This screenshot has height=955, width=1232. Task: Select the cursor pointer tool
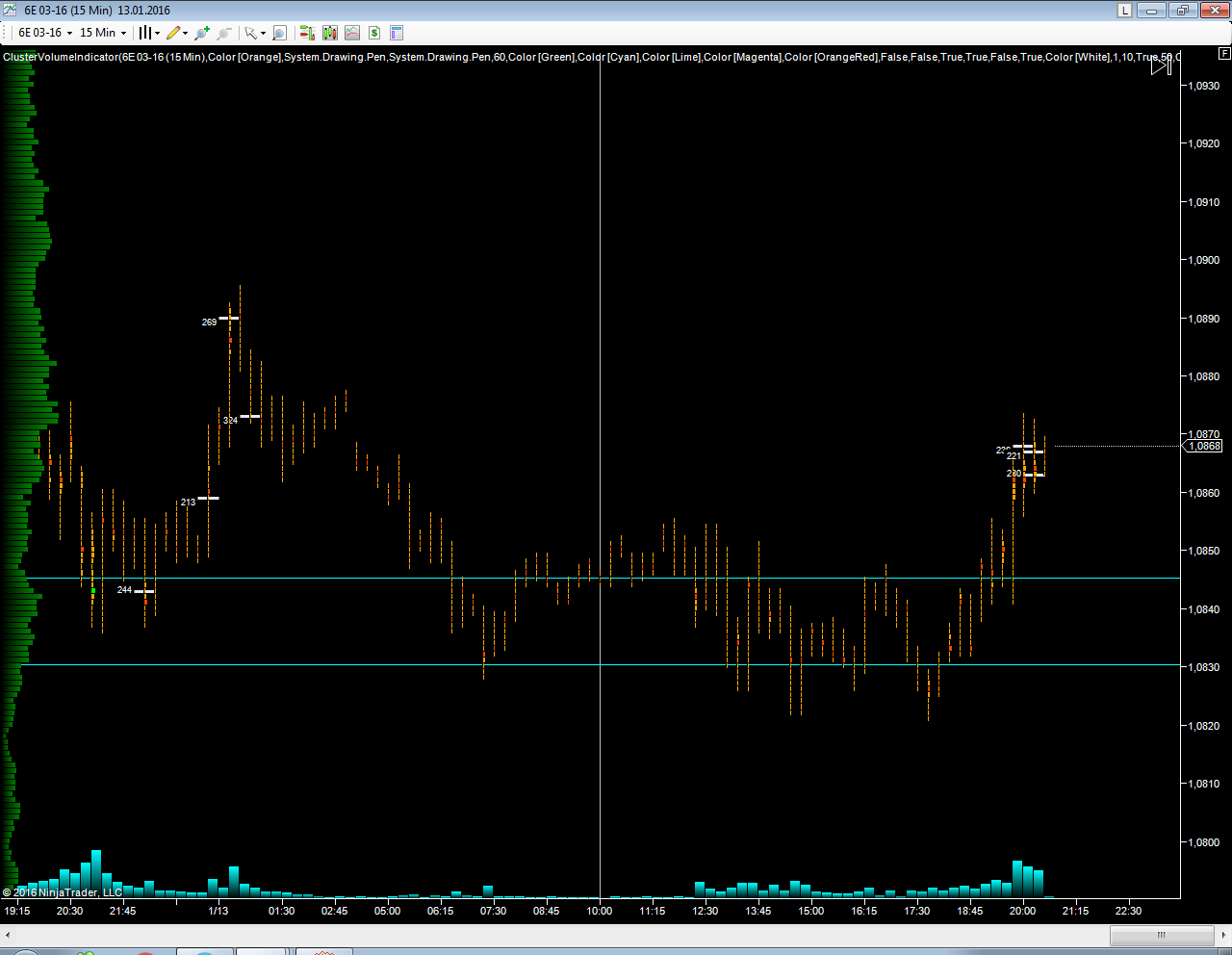[251, 33]
